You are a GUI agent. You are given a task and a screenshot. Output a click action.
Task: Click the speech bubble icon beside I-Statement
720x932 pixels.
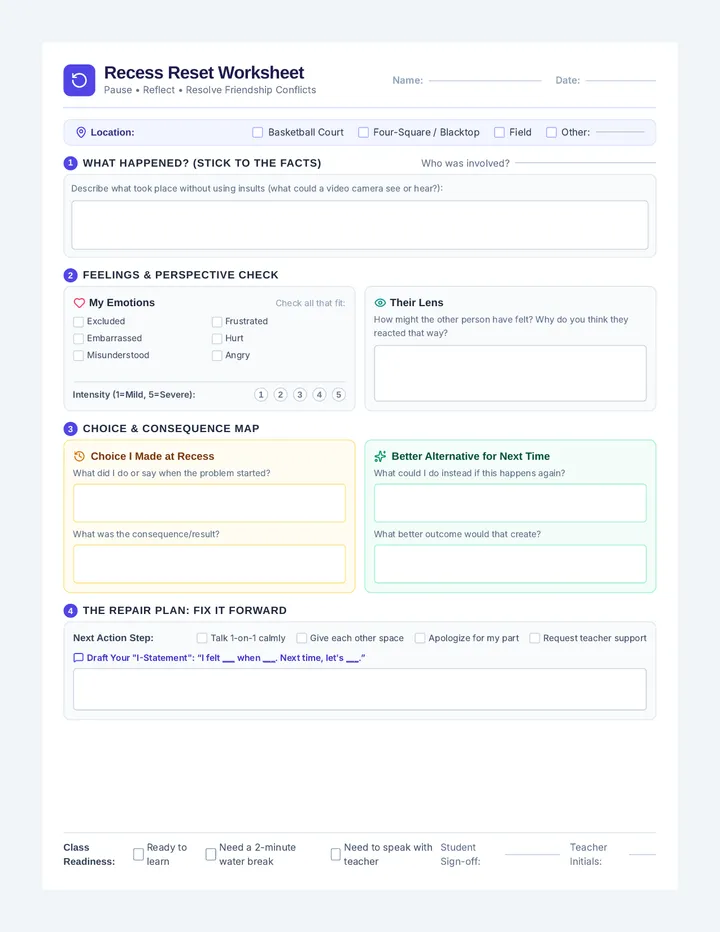78,657
